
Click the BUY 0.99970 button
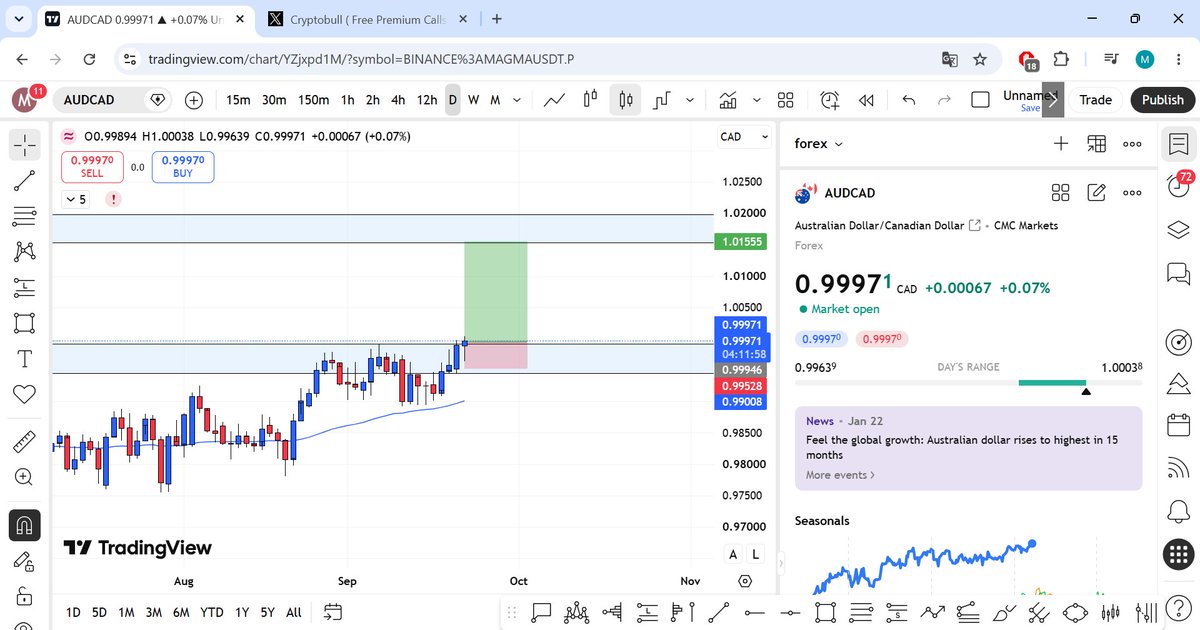[x=183, y=166]
